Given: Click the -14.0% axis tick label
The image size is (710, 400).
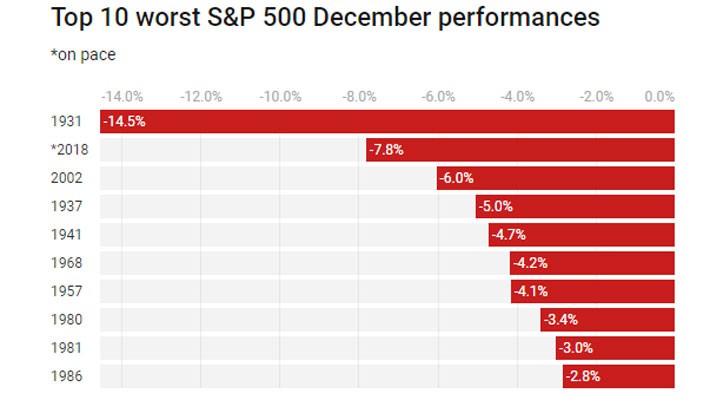Looking at the screenshot, I should click(x=122, y=97).
